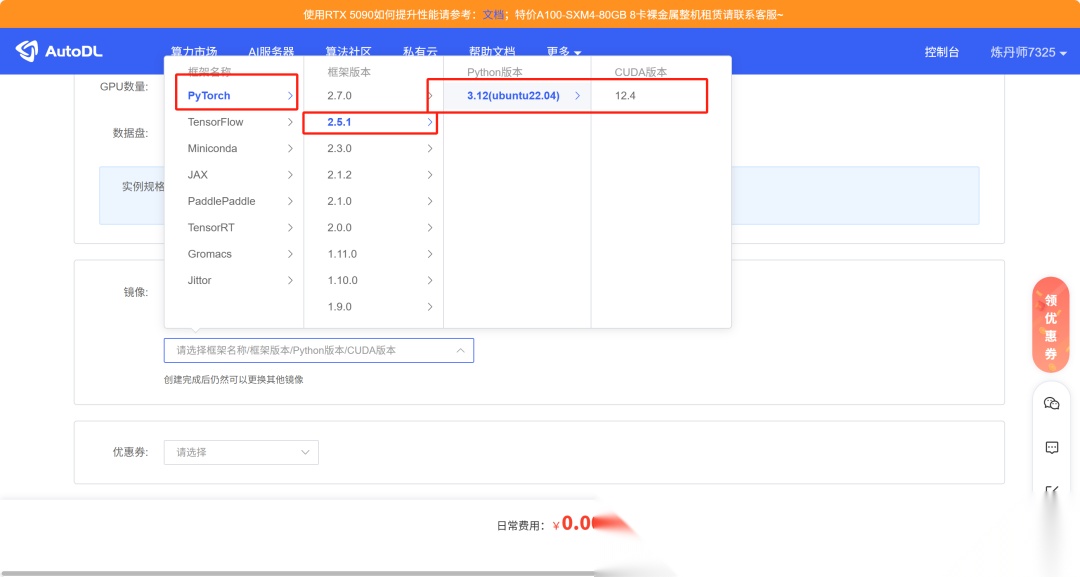Open 算力市场 in the top navigation
The height and width of the screenshot is (577, 1080).
[x=194, y=52]
